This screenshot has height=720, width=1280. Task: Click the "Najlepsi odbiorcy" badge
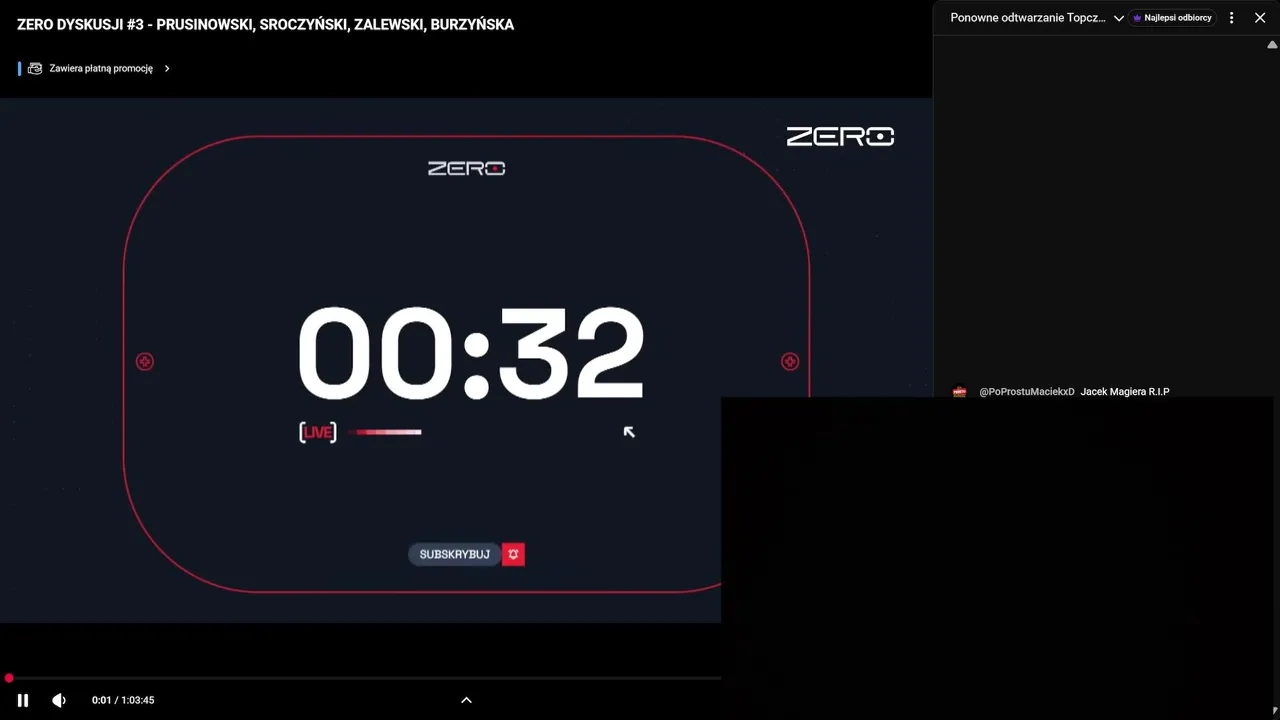pos(1172,18)
